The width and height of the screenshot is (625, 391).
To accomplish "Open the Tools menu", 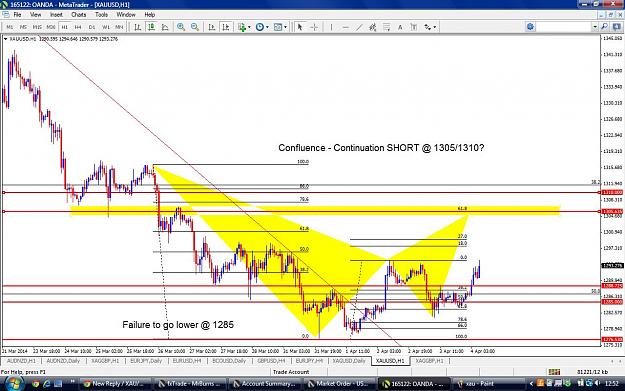I will 101,14.
